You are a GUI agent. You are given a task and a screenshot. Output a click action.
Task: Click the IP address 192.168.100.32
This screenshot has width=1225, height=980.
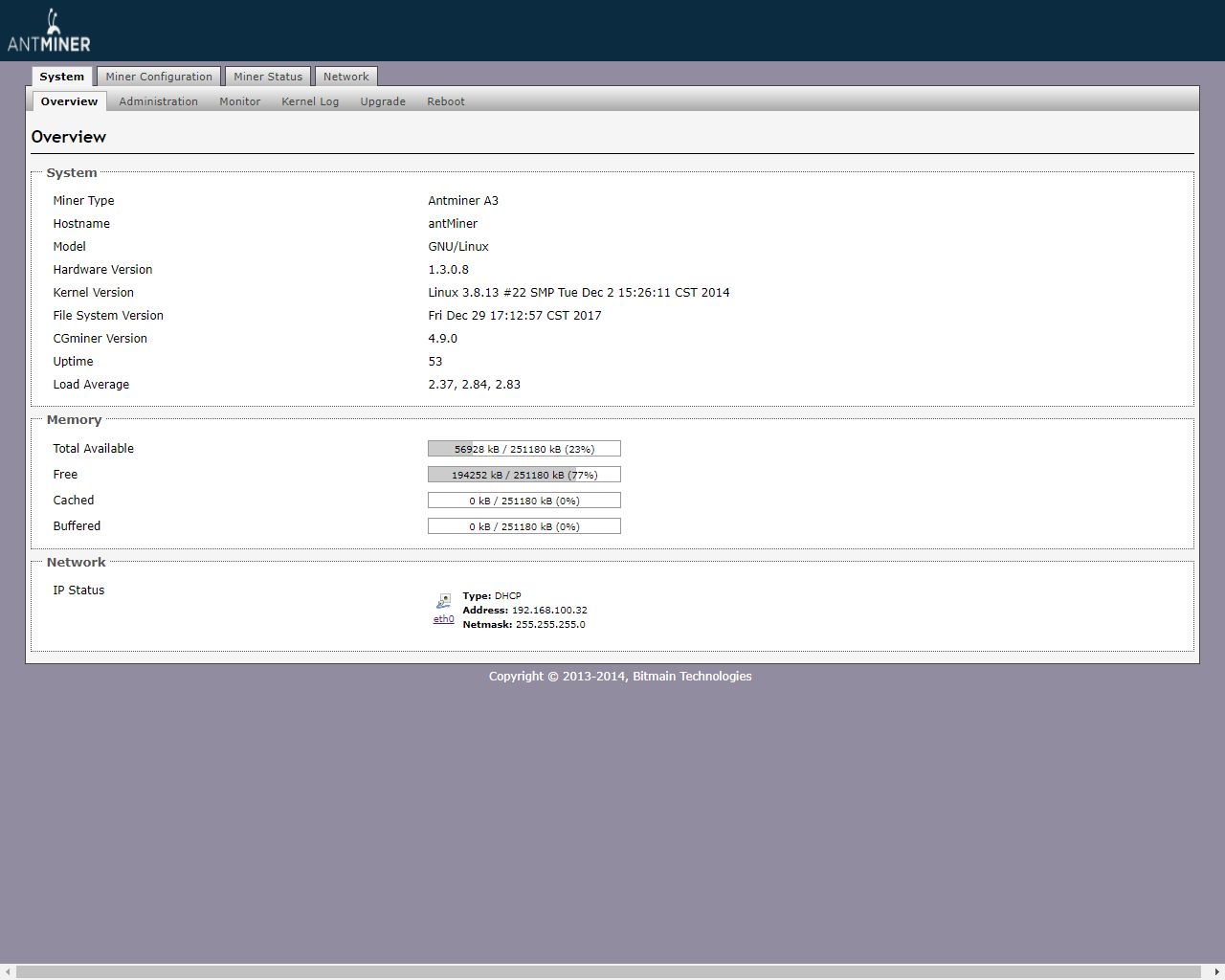tap(549, 611)
